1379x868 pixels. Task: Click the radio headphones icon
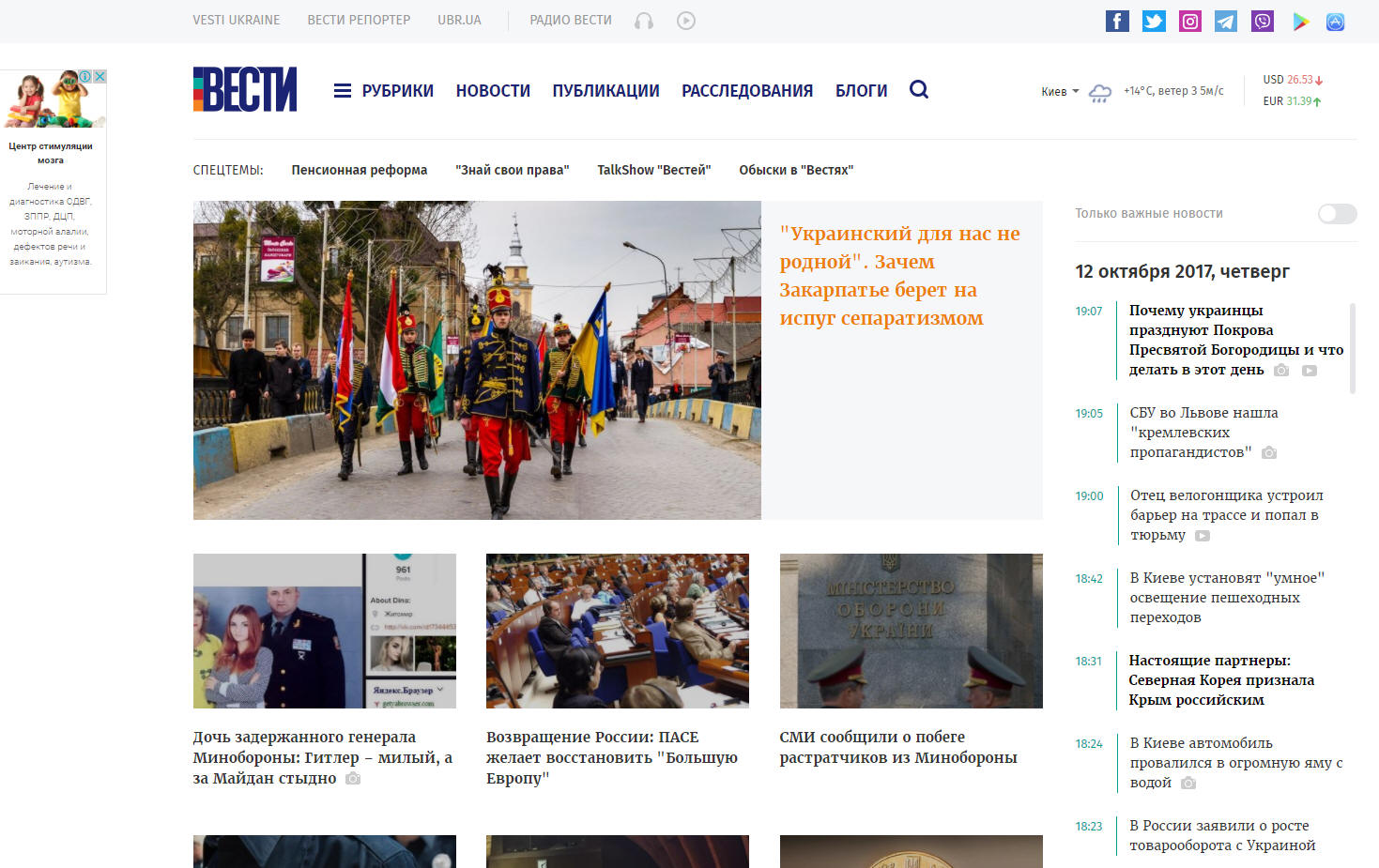[644, 21]
